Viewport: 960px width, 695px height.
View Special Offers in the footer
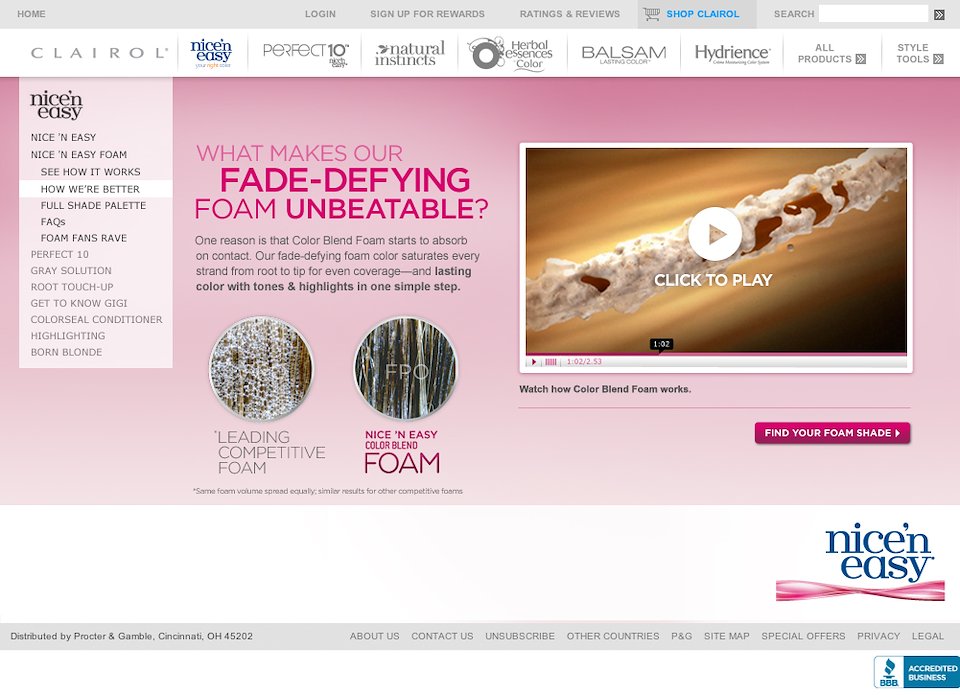803,636
